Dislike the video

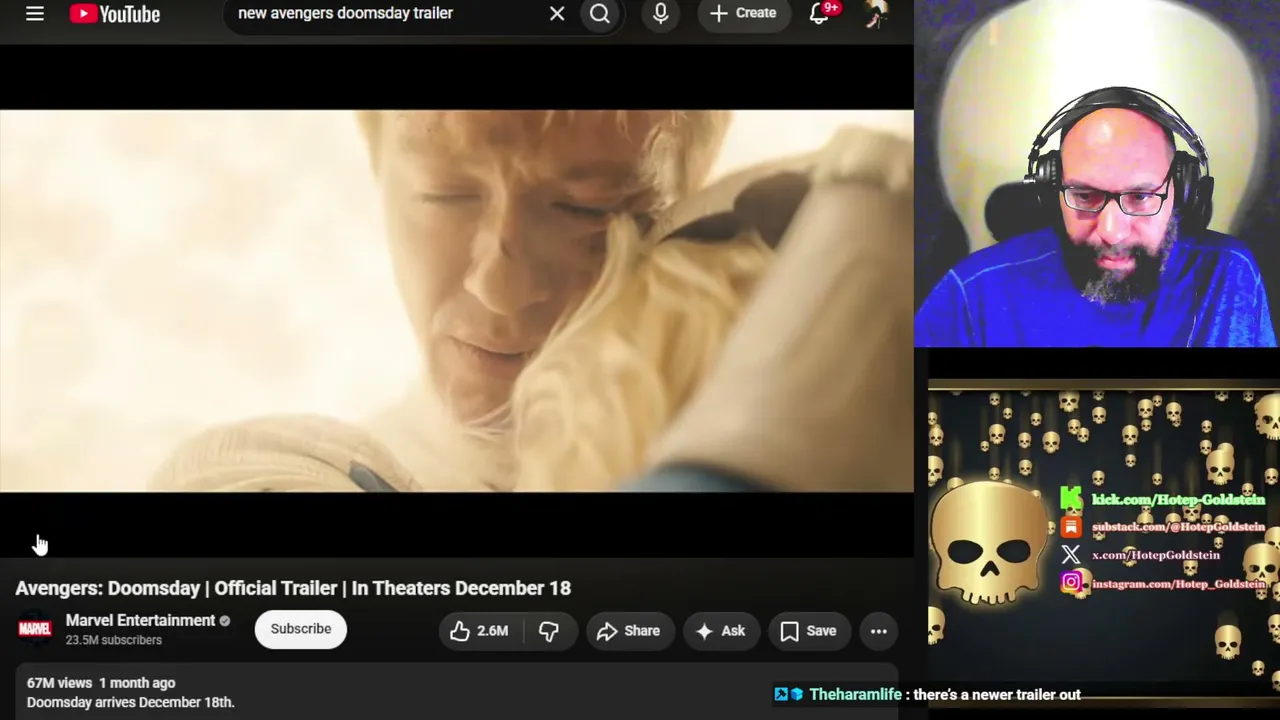pos(549,631)
